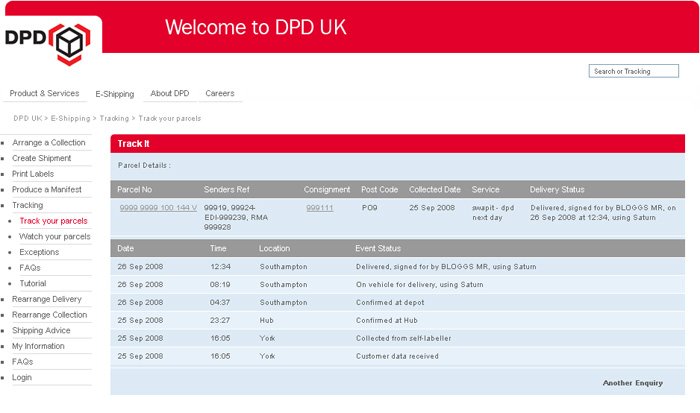The image size is (700, 413).
Task: Open parcel number 9999 9999 100 144 V
Action: 158,208
